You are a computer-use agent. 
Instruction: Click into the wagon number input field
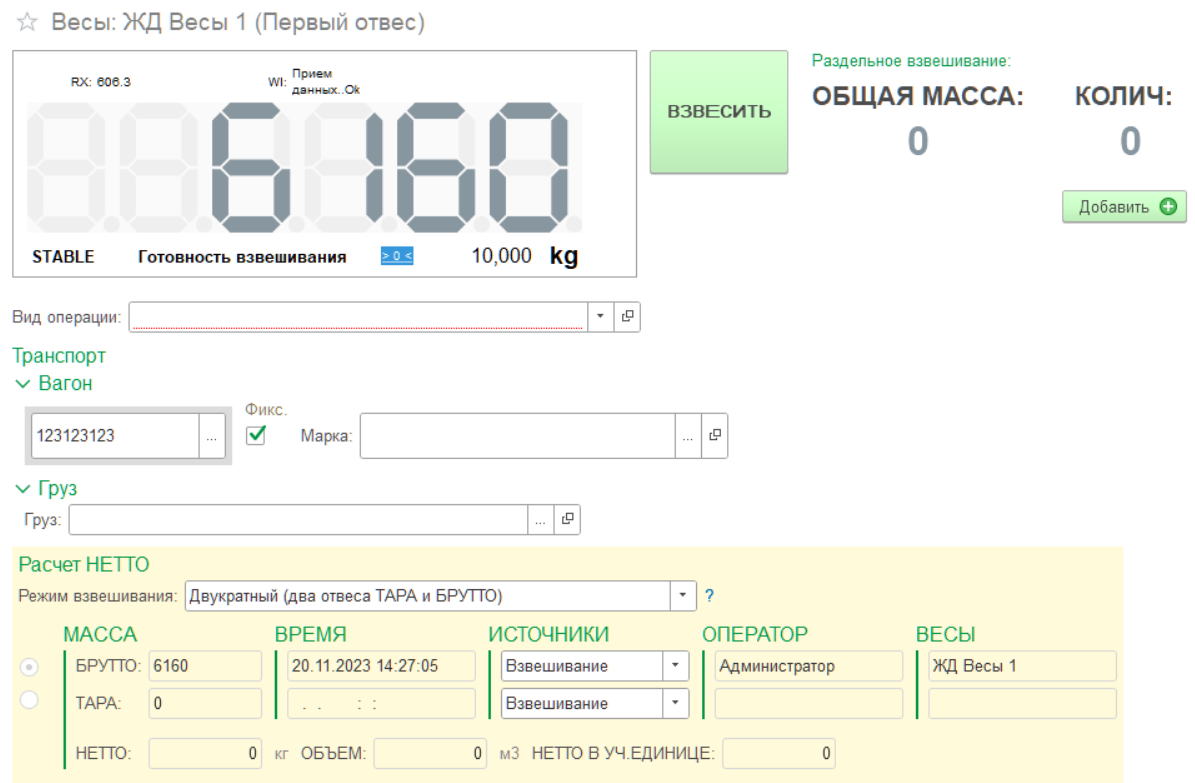(x=115, y=437)
